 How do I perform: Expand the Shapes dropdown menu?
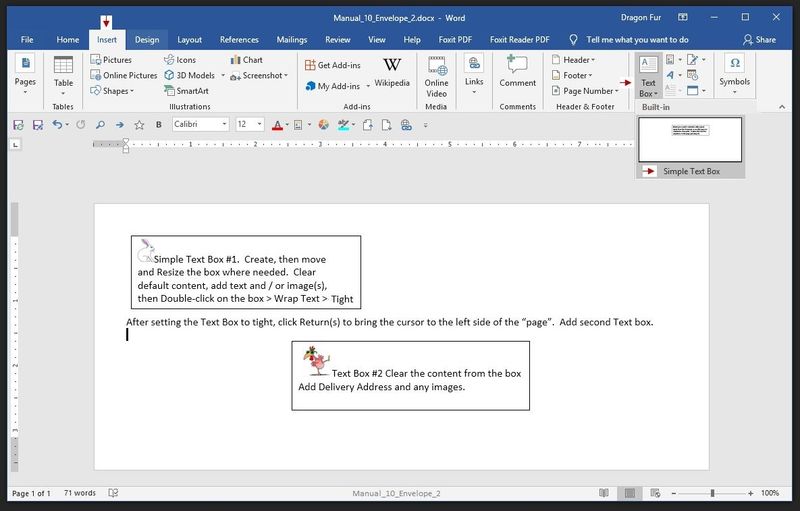[117, 91]
